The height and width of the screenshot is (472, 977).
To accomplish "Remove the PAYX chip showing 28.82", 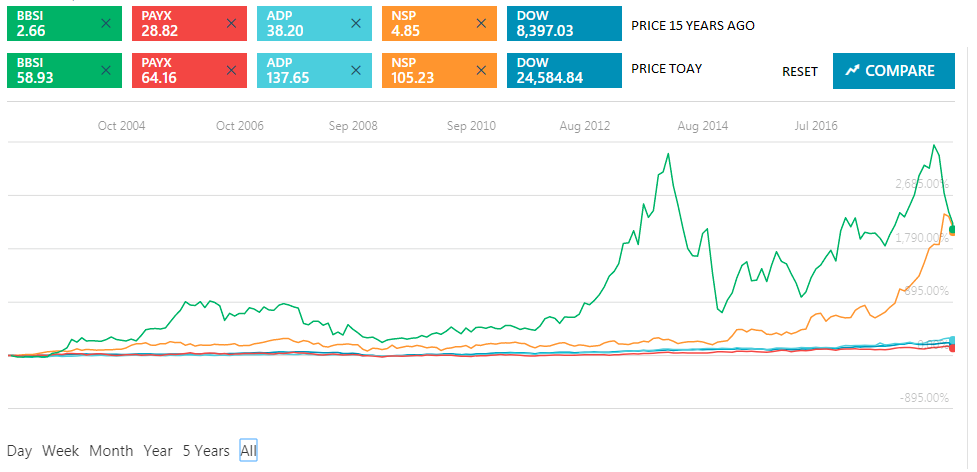I will [232, 23].
